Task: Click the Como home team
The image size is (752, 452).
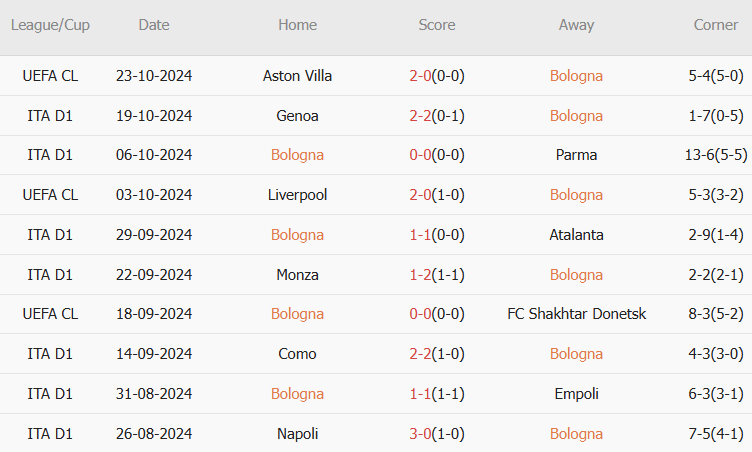Action: point(297,354)
